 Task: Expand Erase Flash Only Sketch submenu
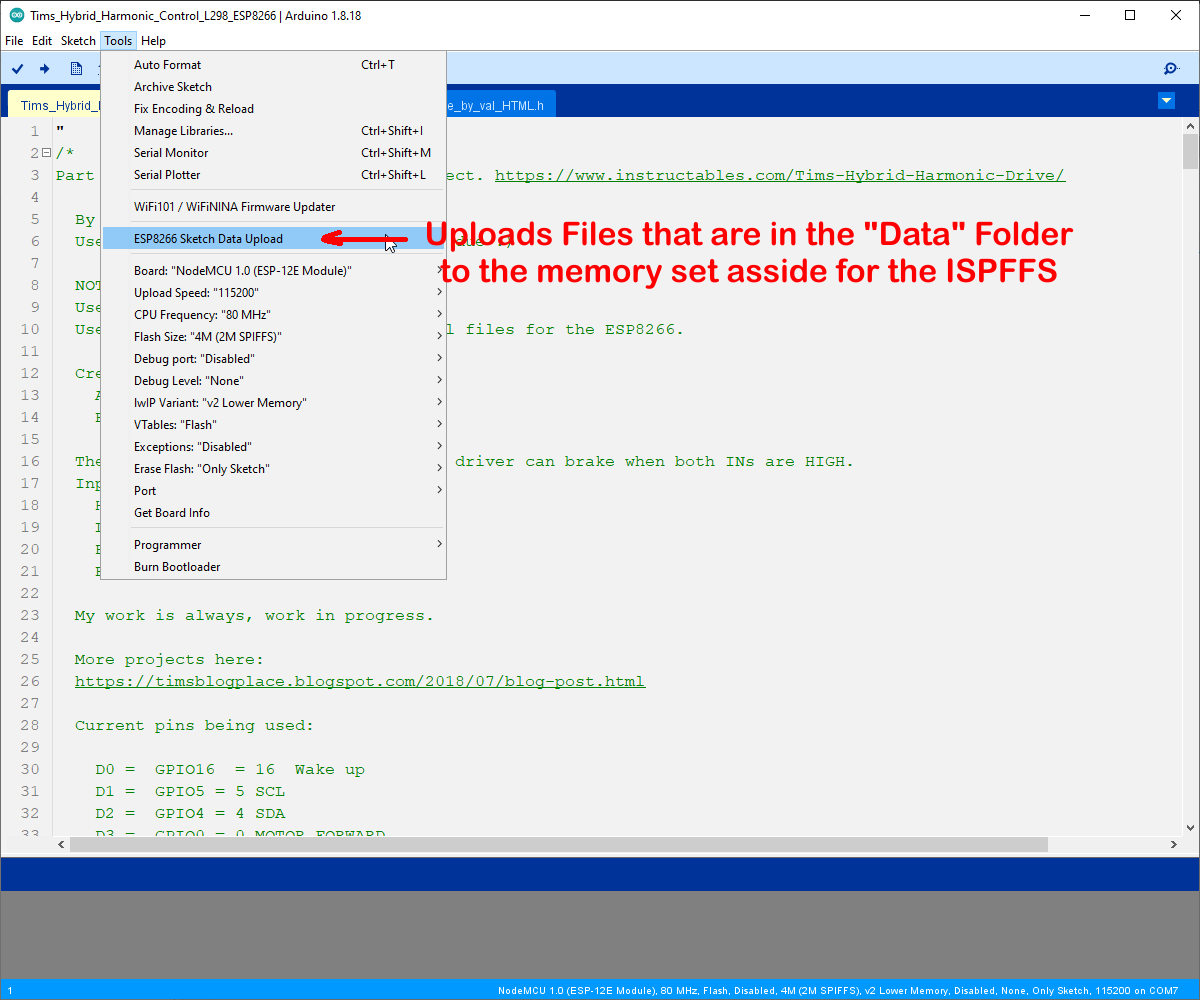pyautogui.click(x=274, y=469)
